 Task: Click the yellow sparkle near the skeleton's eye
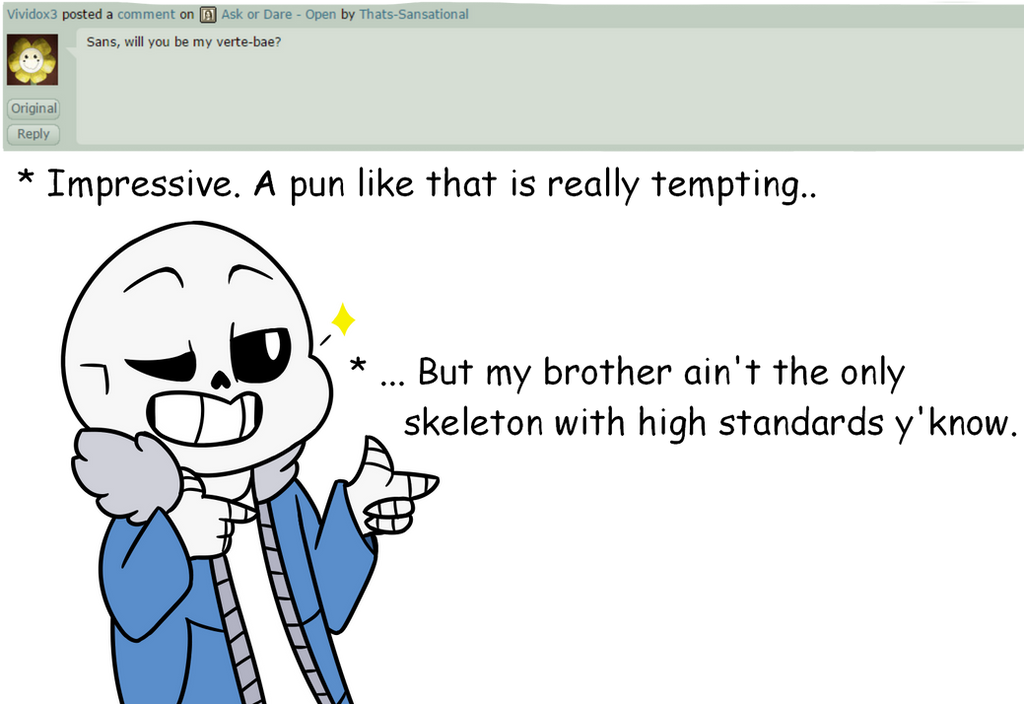click(343, 320)
